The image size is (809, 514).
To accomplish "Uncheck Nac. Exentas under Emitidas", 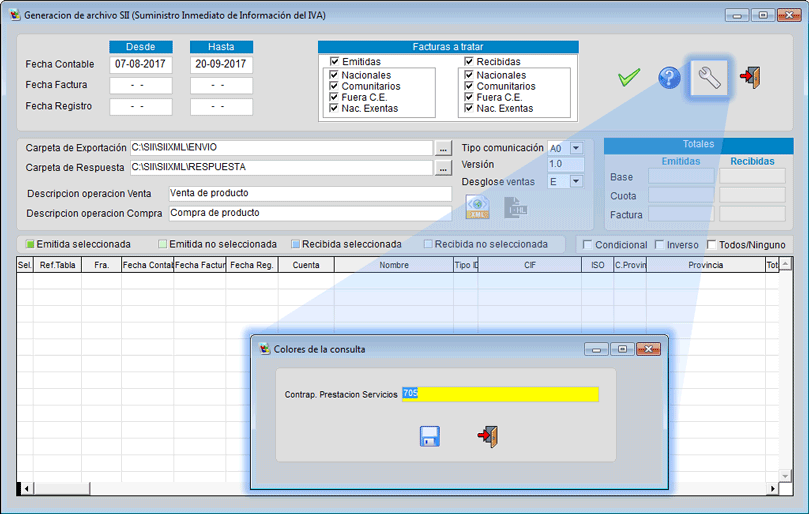I will pos(334,108).
